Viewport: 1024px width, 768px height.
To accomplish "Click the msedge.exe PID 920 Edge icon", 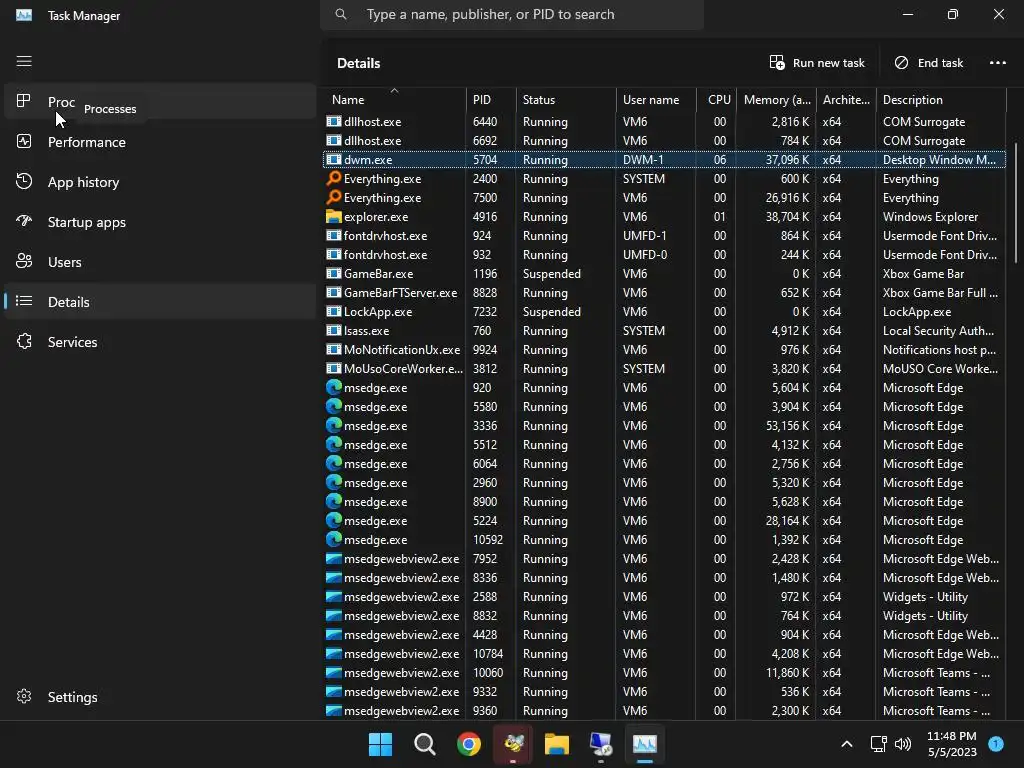I will tap(334, 387).
